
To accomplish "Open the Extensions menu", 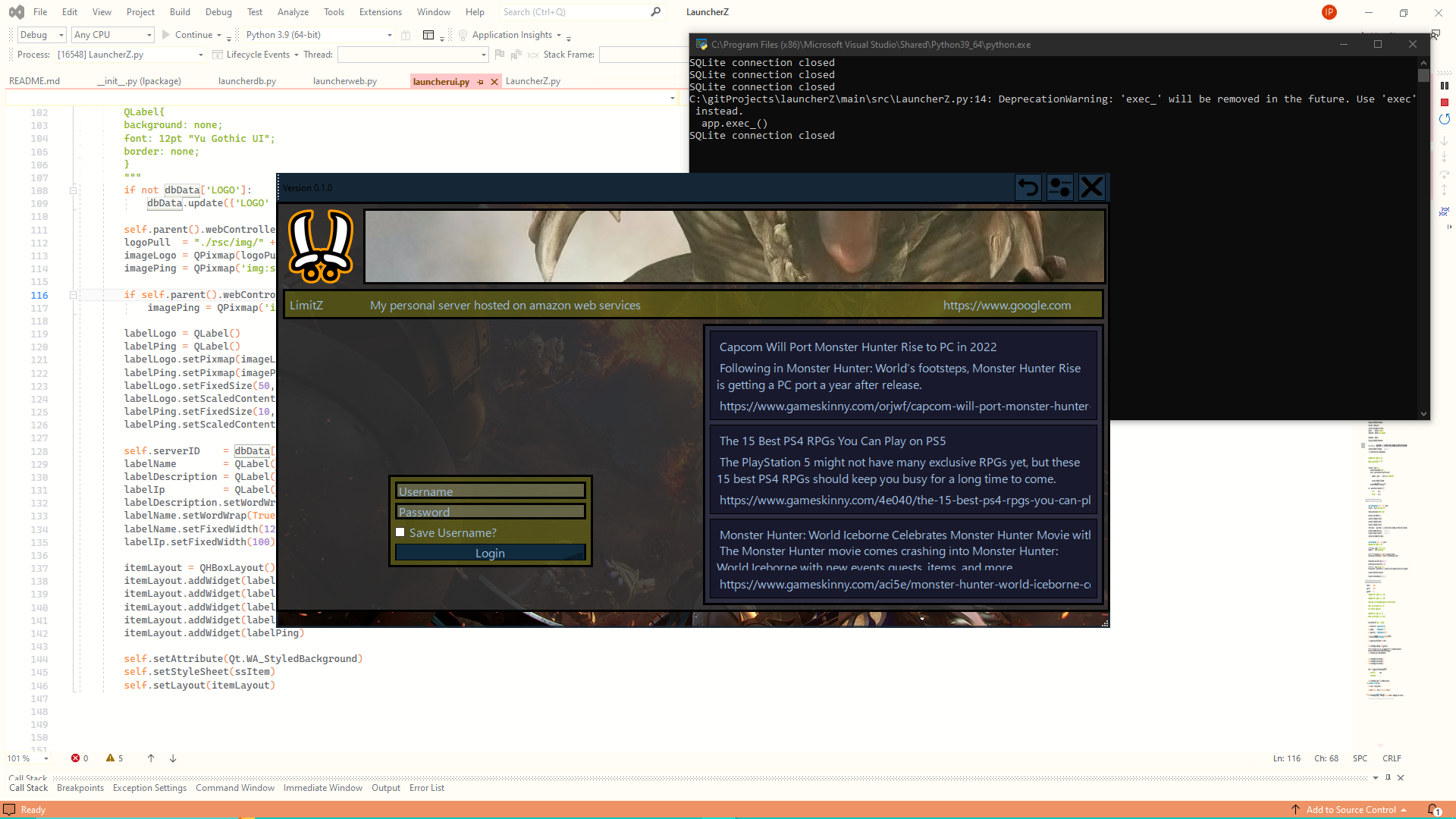I will [x=381, y=12].
